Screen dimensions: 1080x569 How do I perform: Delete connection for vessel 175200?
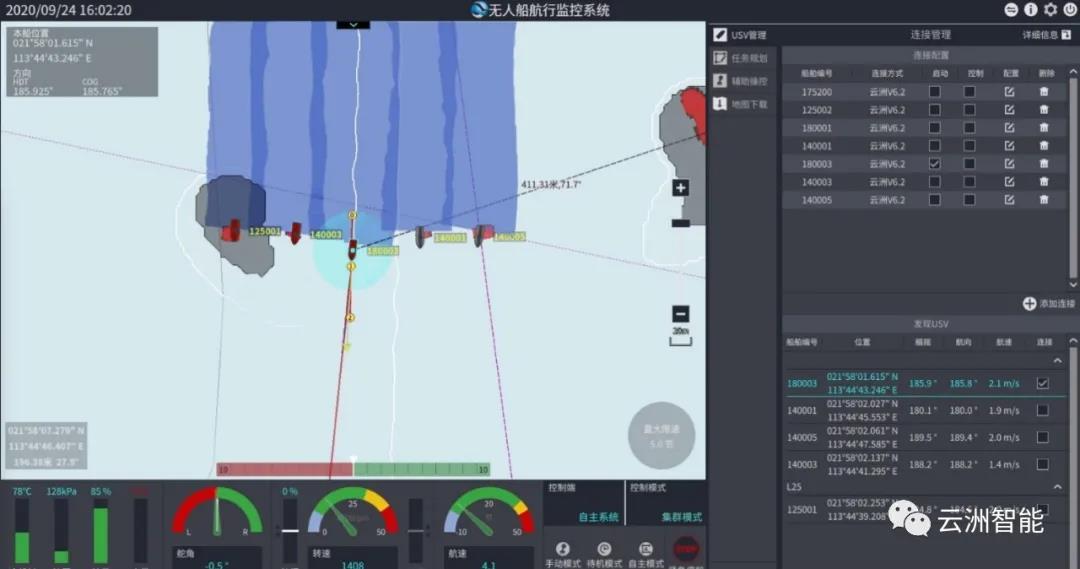pyautogui.click(x=1044, y=92)
